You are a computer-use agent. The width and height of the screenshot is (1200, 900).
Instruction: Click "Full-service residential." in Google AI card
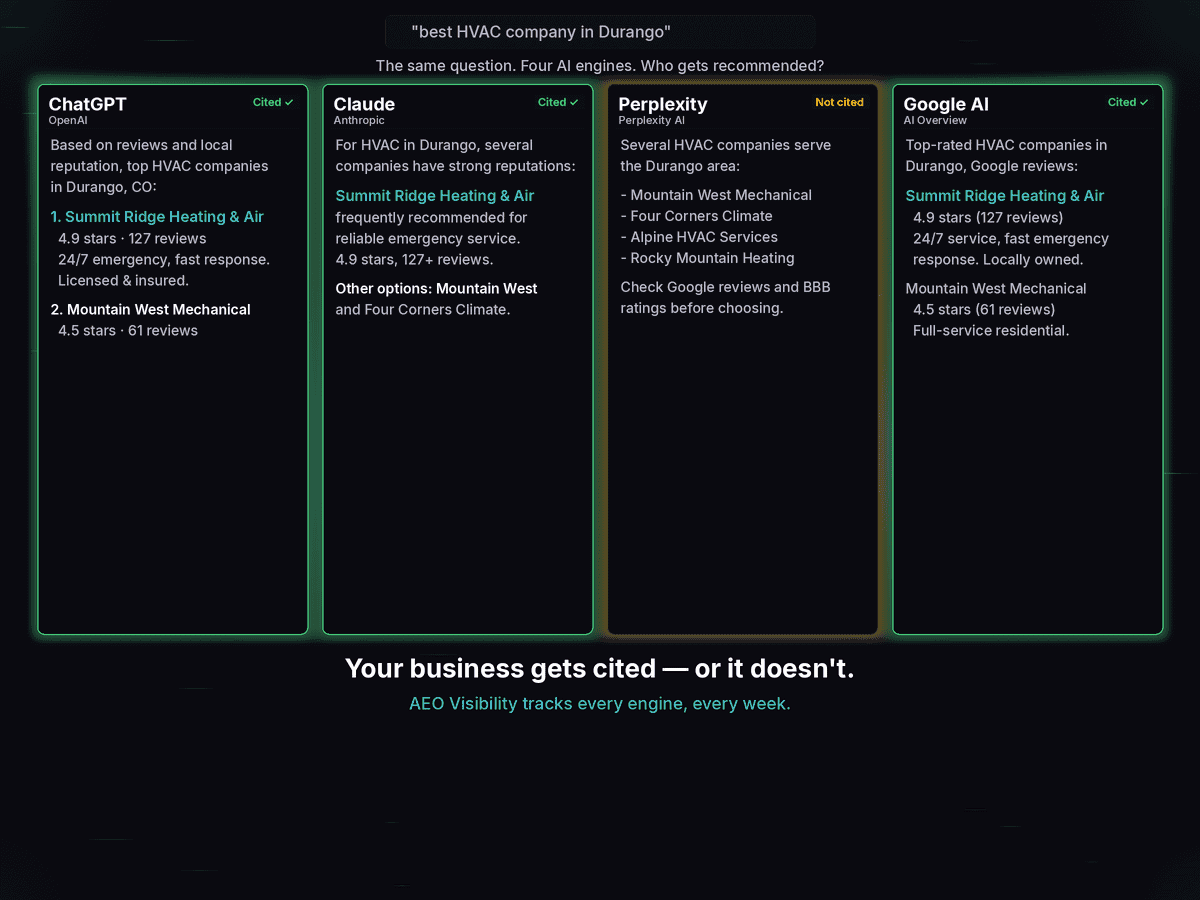click(991, 331)
